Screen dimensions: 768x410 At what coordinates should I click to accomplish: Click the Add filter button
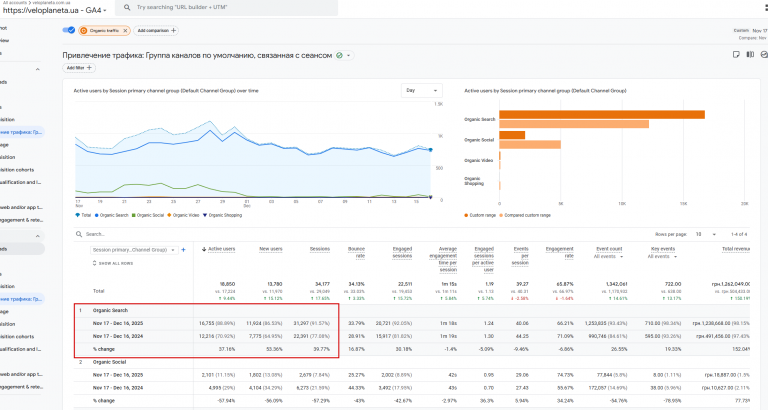point(77,68)
